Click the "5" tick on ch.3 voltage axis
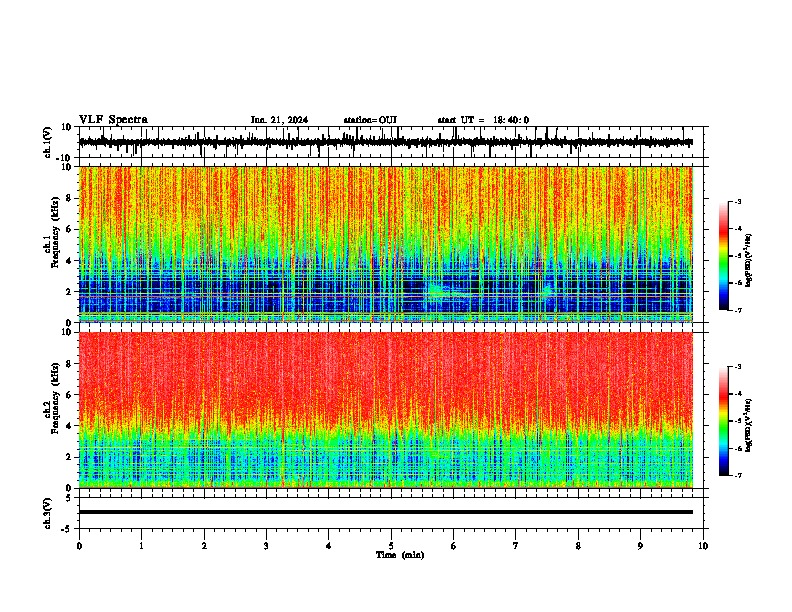The width and height of the screenshot is (792, 612). (x=70, y=498)
